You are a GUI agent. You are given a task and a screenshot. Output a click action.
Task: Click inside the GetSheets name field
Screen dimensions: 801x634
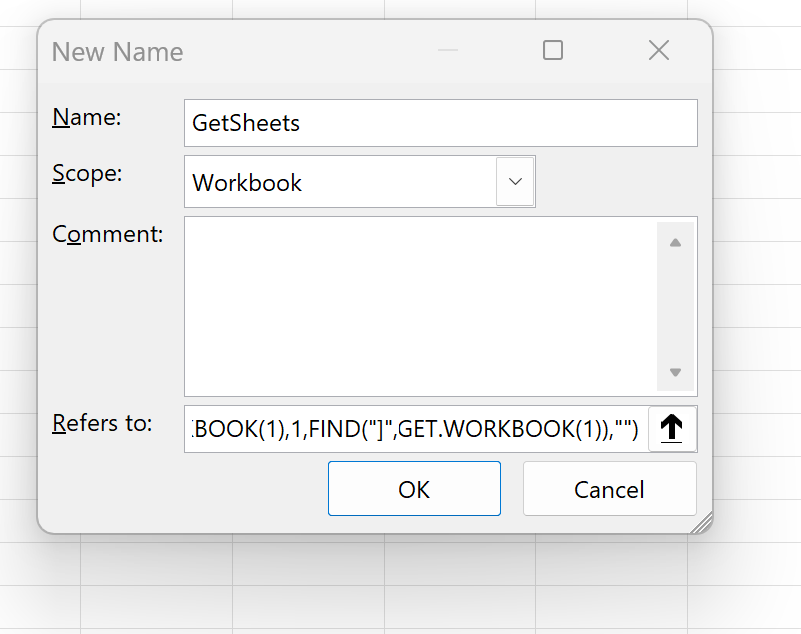440,123
